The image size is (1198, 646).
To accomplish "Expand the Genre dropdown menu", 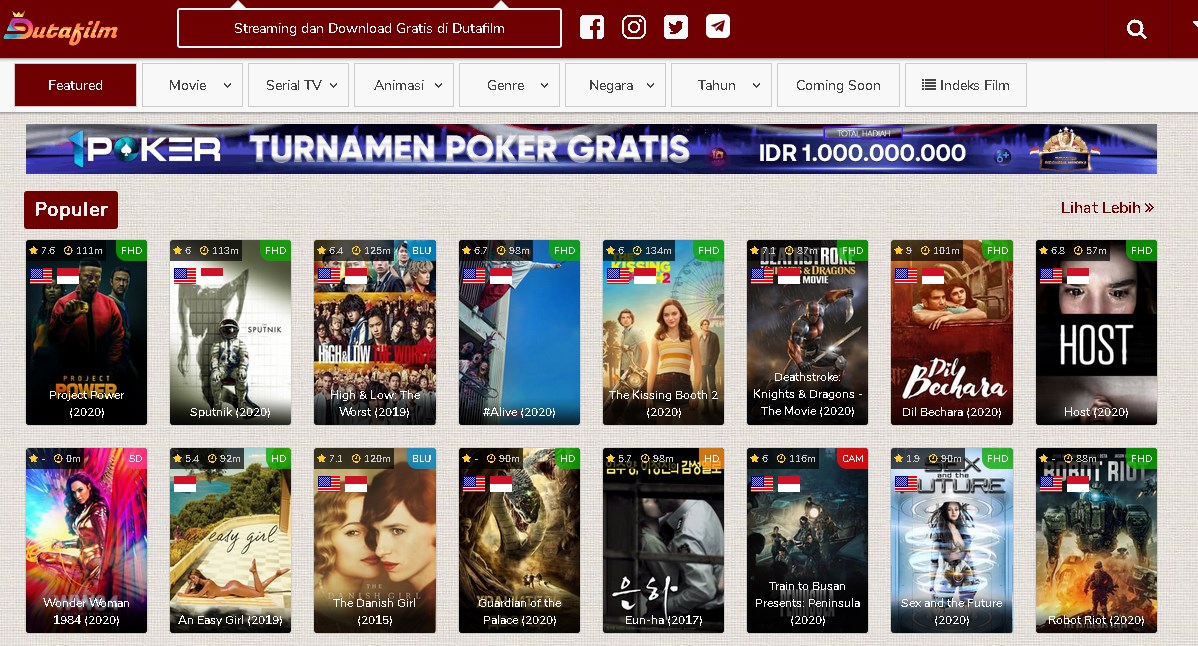I will coord(510,85).
